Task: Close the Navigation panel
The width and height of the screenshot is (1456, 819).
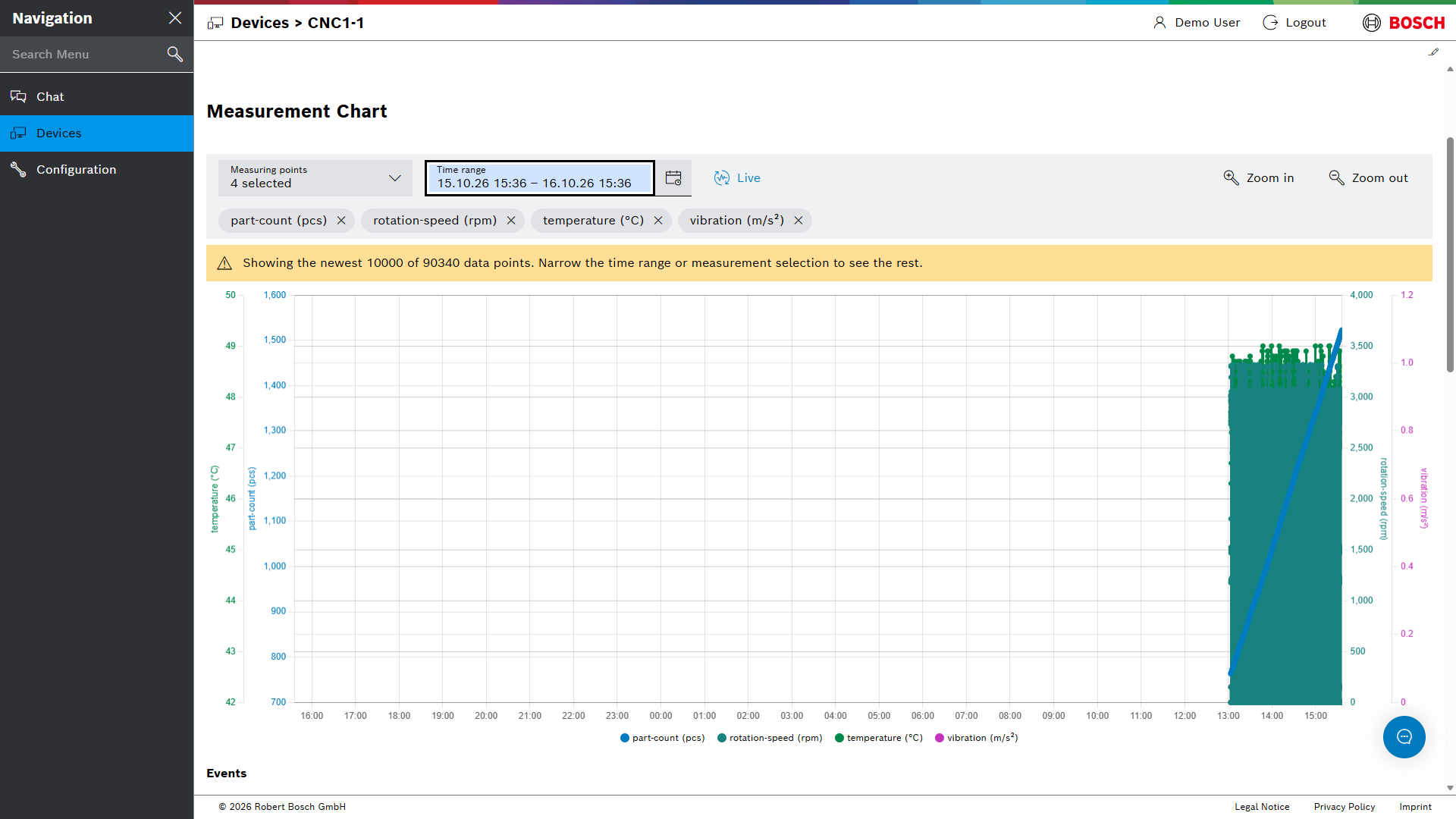Action: [x=175, y=18]
